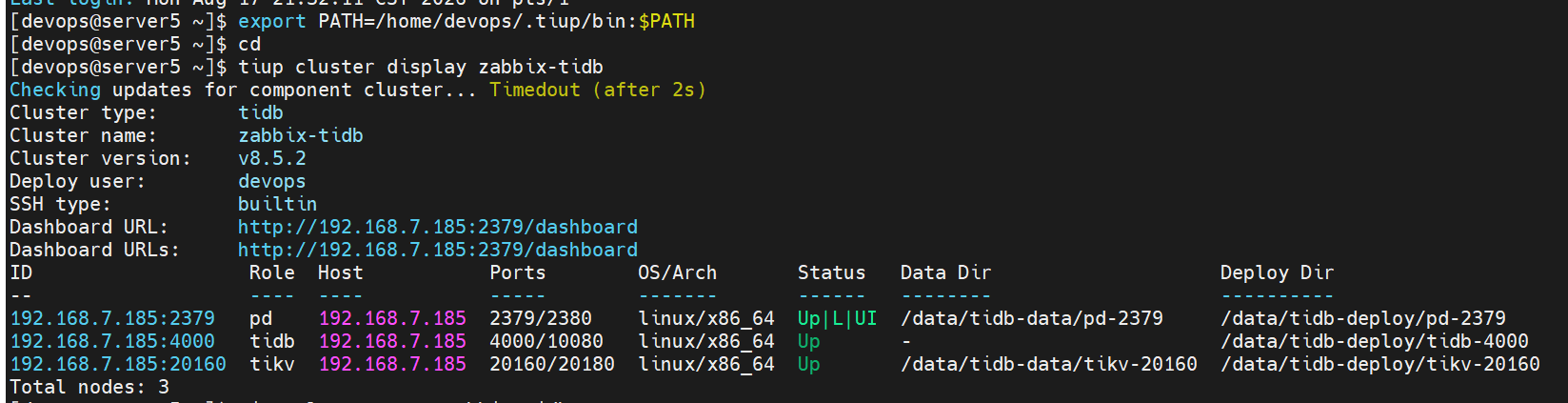Click cluster name value zabbix-tidb
The width and height of the screenshot is (1568, 403).
[301, 135]
